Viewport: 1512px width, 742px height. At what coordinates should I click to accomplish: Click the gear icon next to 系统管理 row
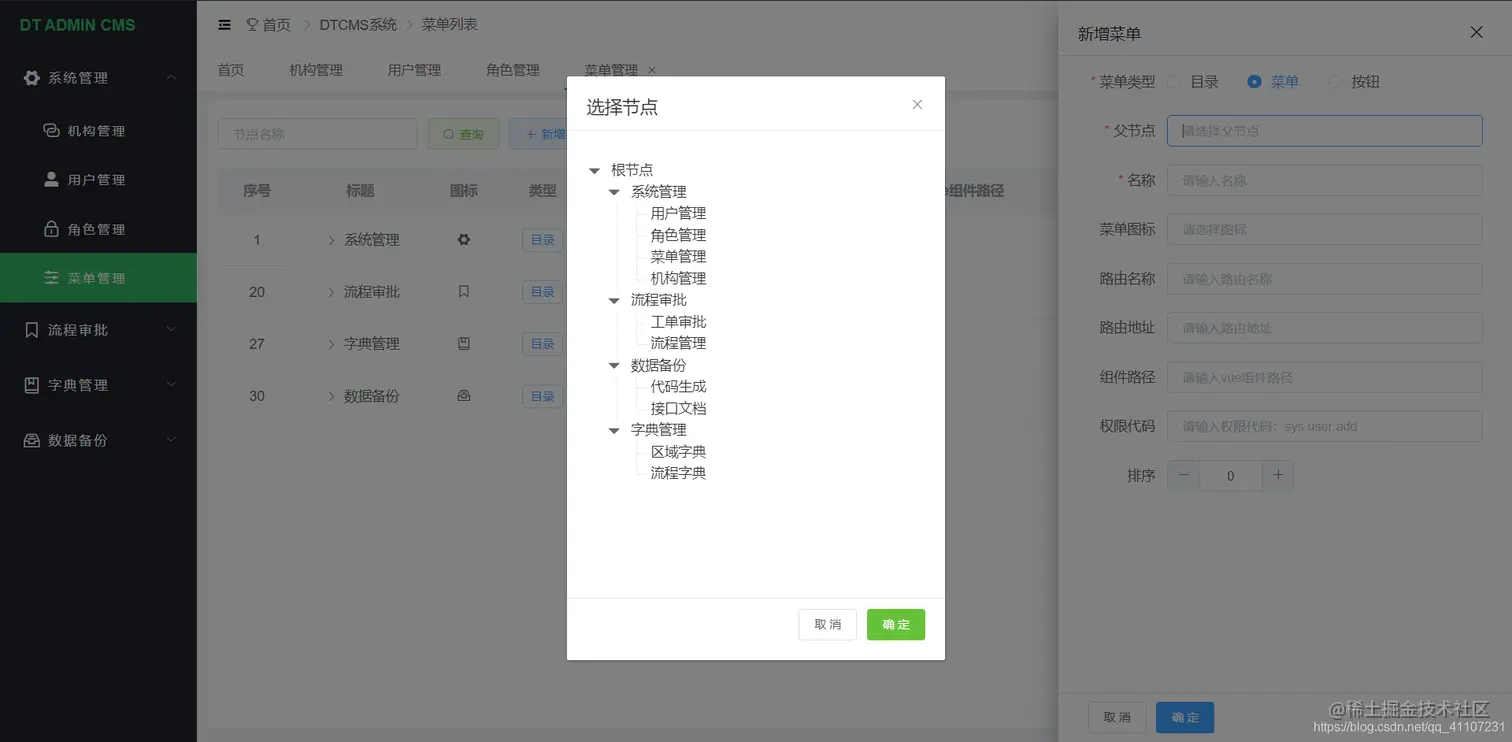point(463,239)
